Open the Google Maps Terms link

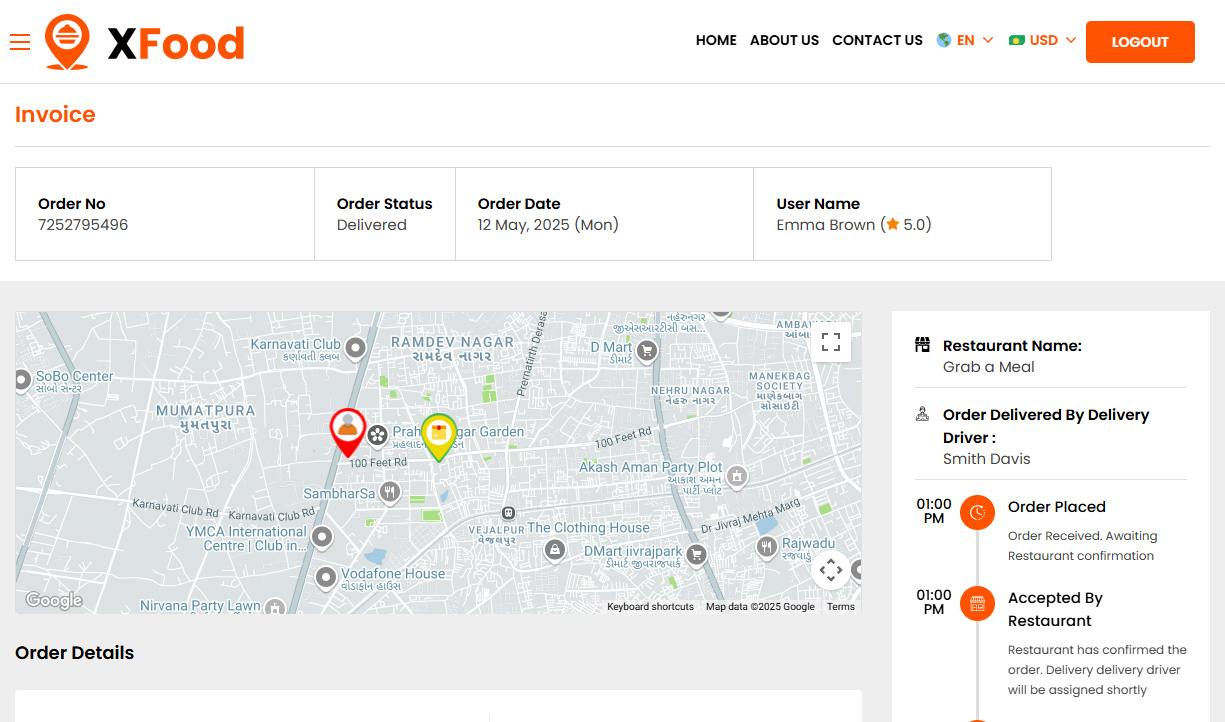[840, 607]
